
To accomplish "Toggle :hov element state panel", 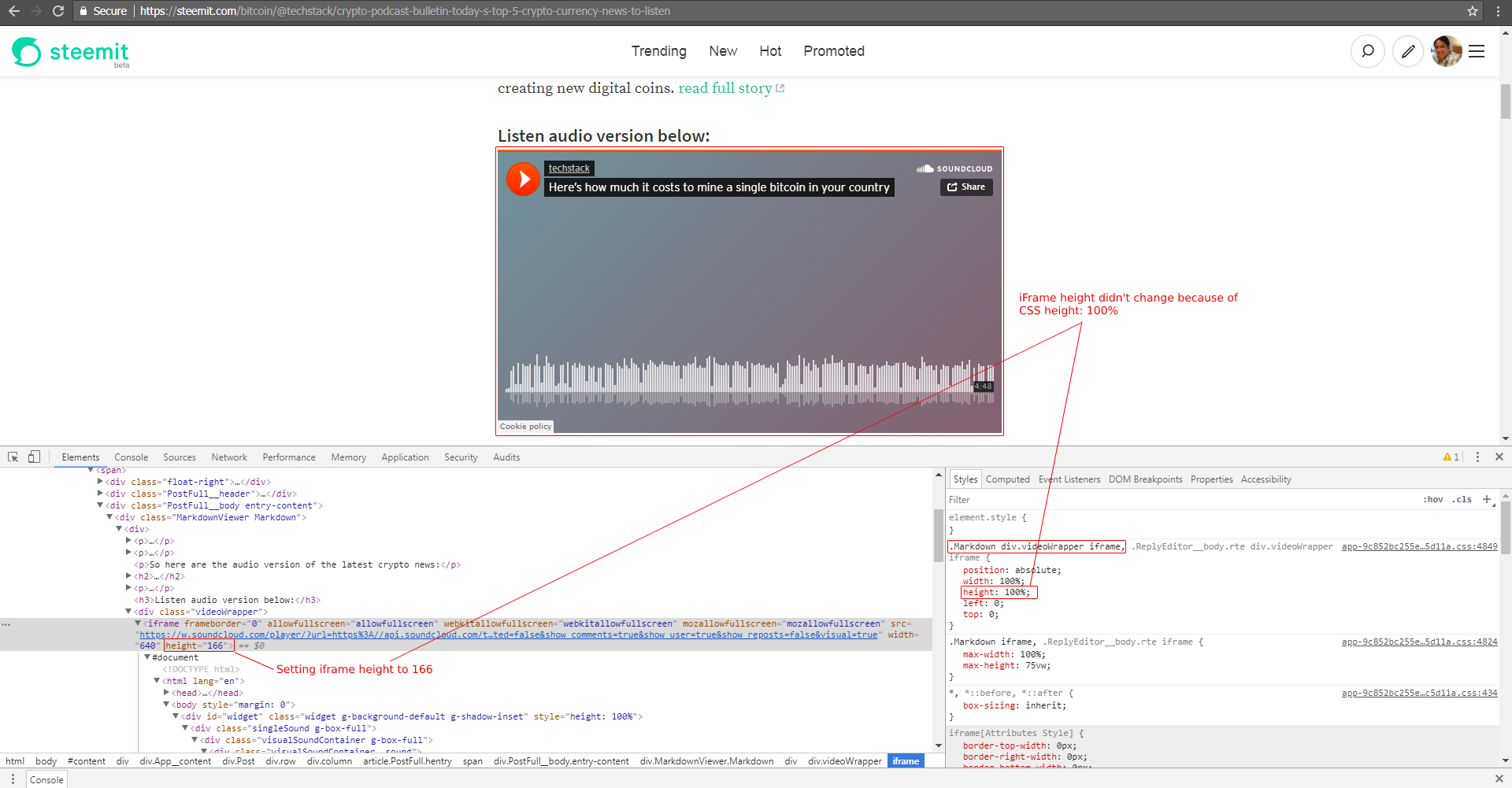I will click(1433, 499).
